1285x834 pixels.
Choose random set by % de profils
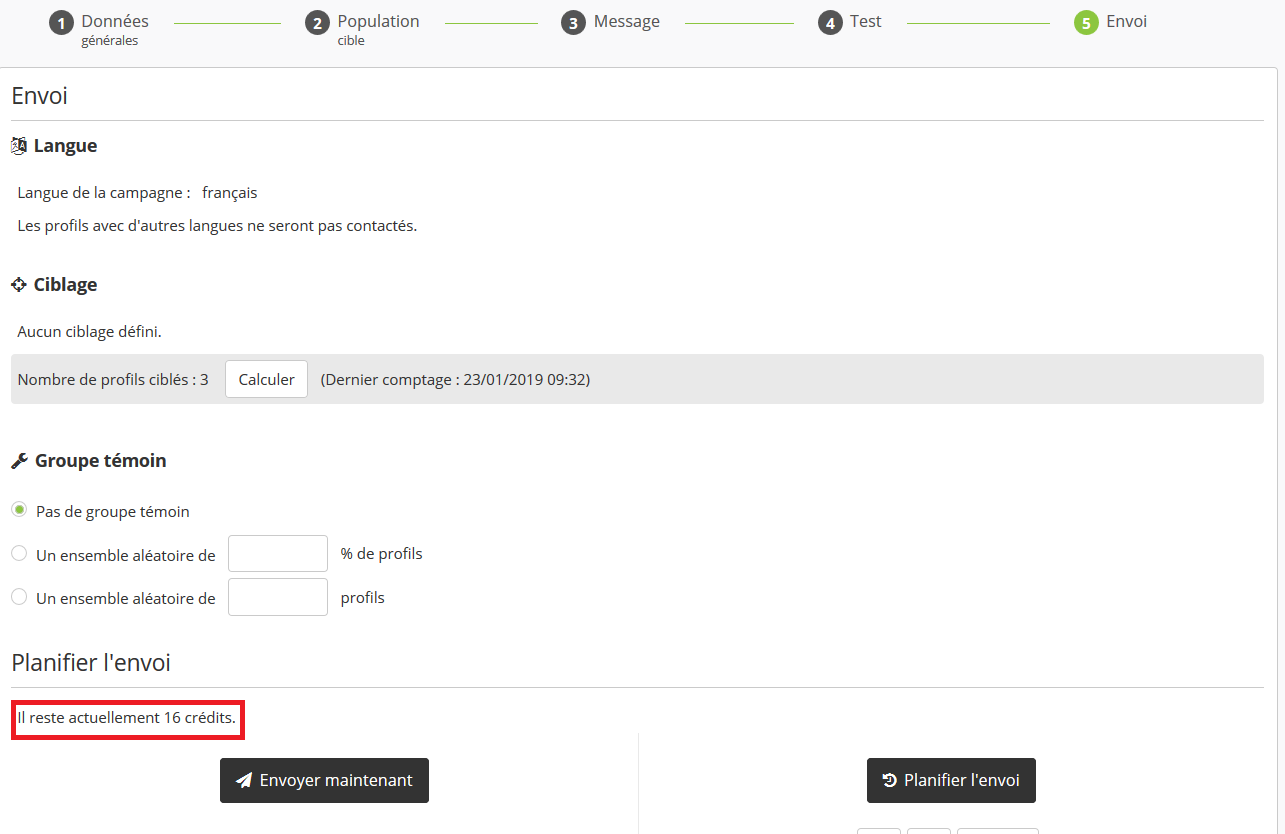(x=19, y=553)
